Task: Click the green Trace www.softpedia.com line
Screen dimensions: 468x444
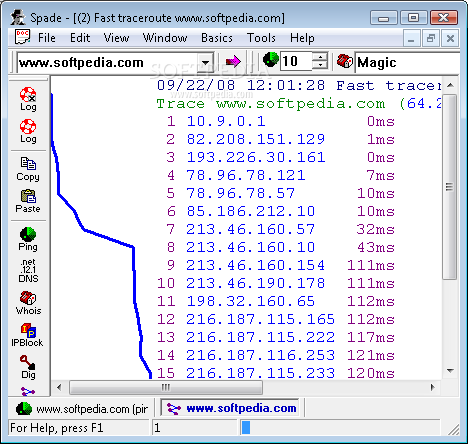Action: (299, 104)
